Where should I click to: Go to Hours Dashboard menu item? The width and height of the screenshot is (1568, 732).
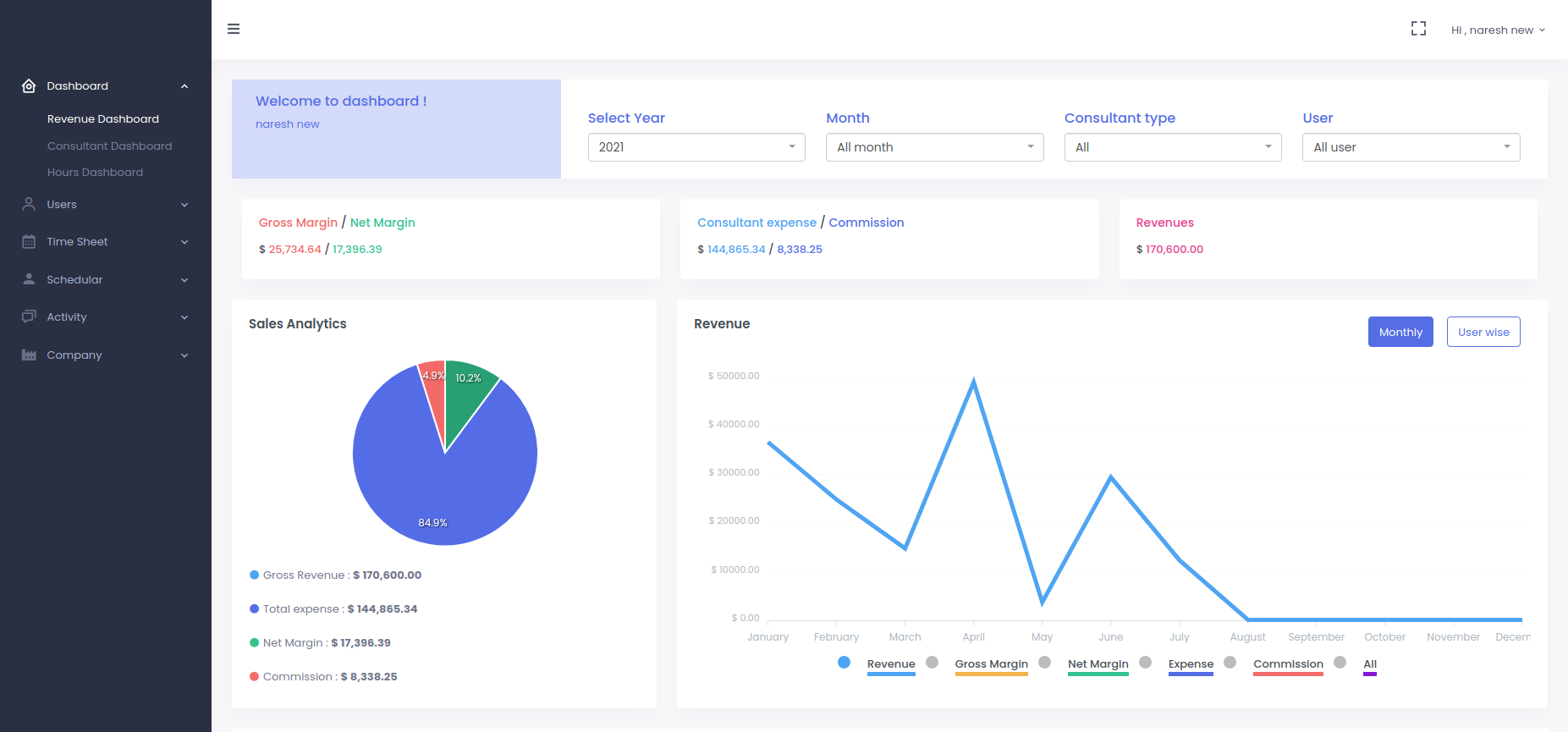click(95, 172)
